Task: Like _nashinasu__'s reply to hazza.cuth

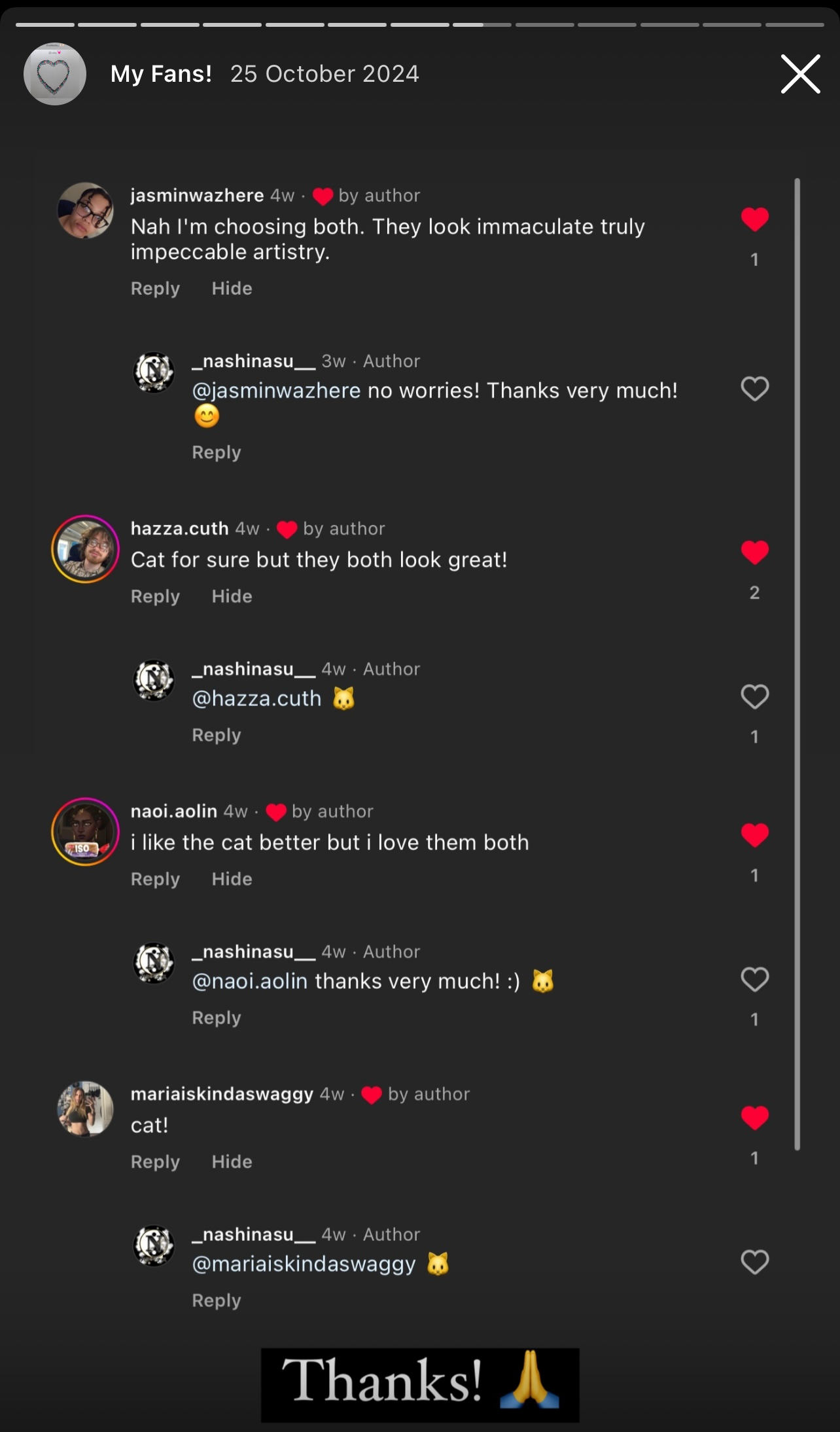Action: [754, 696]
